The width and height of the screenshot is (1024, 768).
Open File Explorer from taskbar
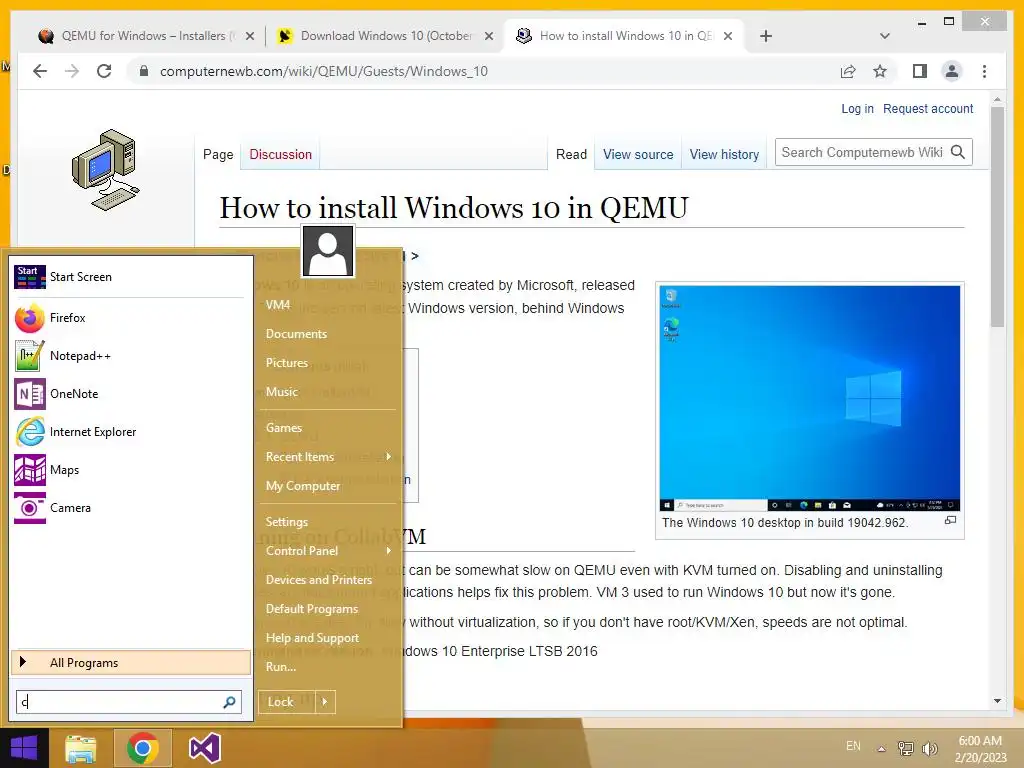pyautogui.click(x=81, y=748)
